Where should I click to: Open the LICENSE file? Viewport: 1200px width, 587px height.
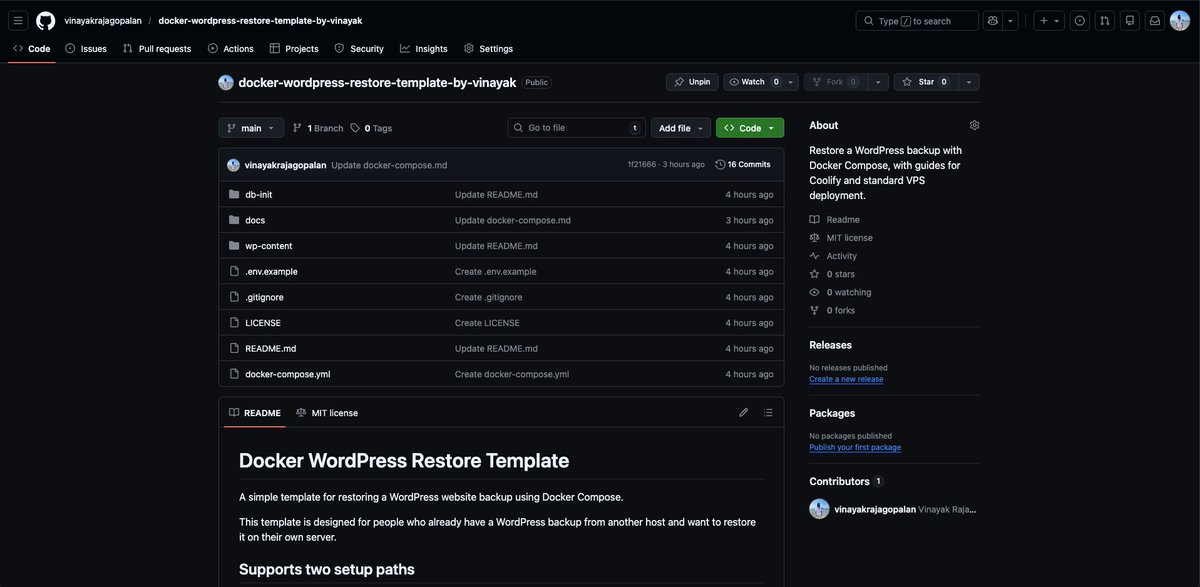pos(263,323)
